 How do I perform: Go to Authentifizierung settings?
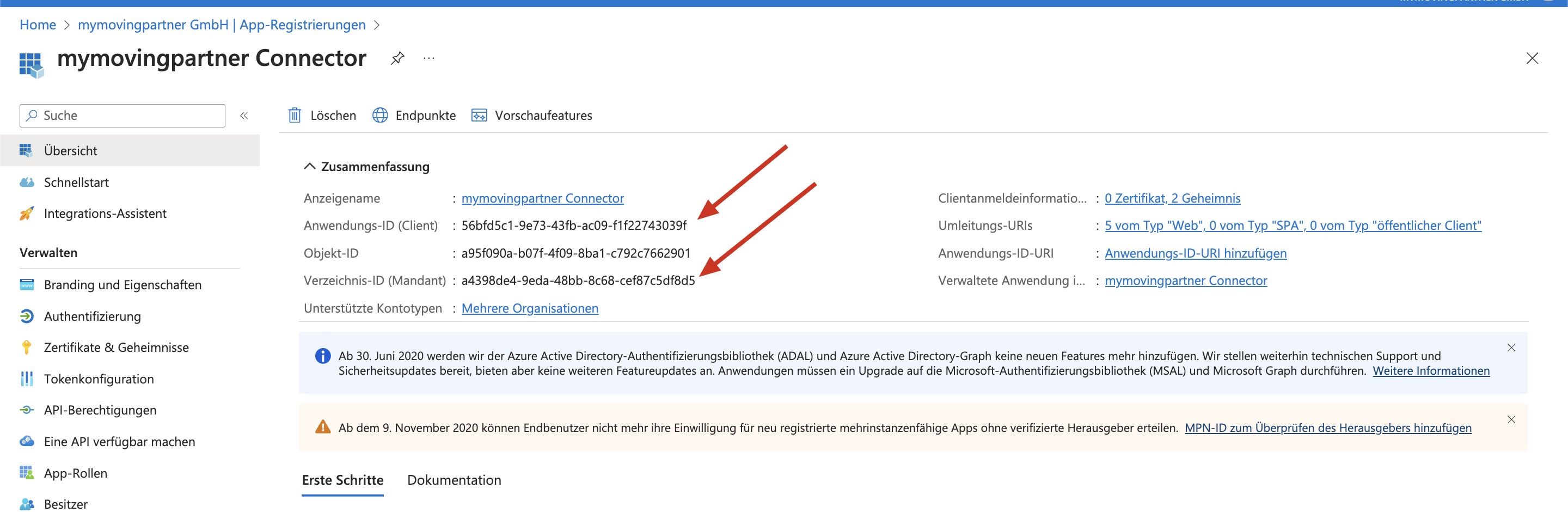point(130,316)
